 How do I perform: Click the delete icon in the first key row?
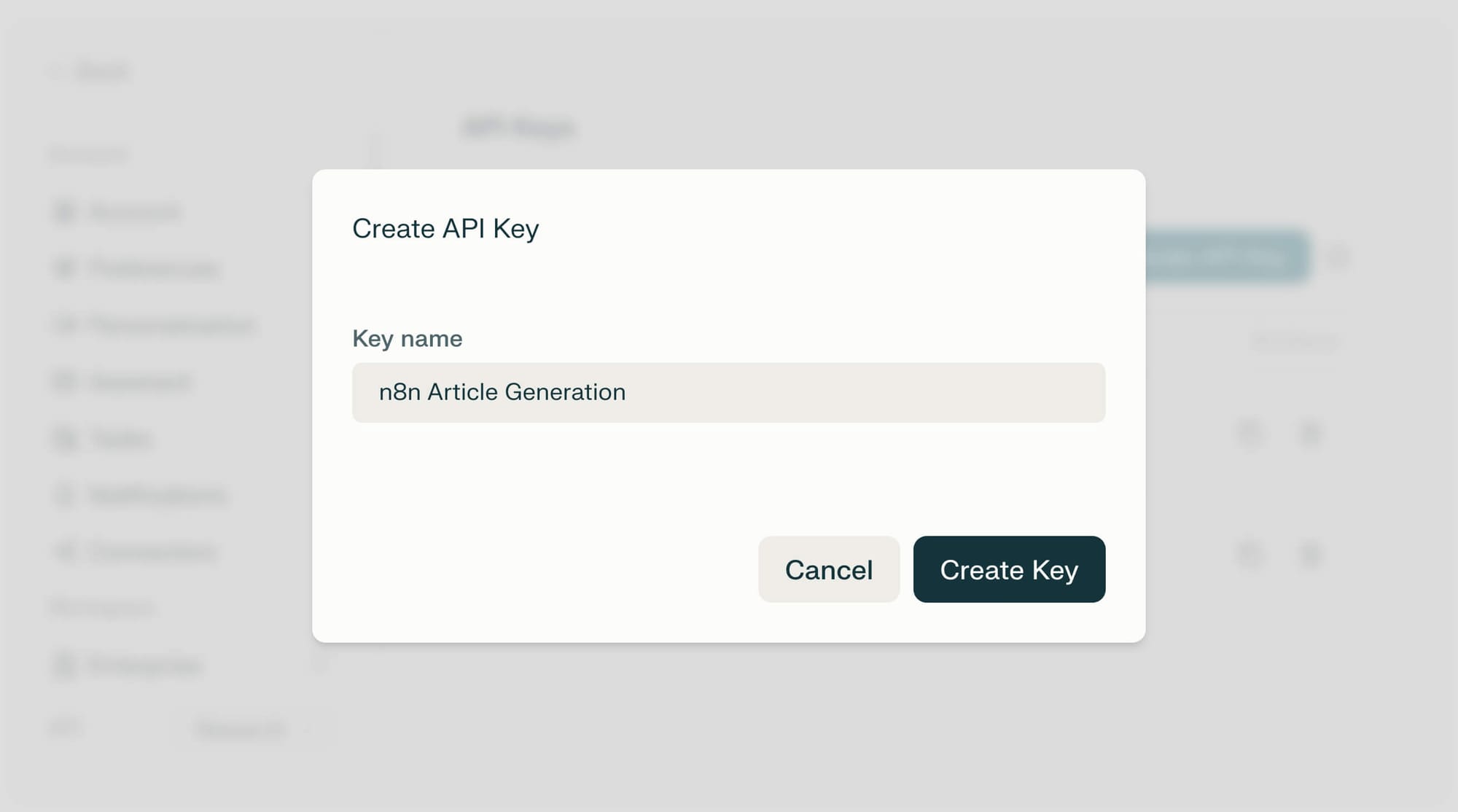pyautogui.click(x=1311, y=434)
